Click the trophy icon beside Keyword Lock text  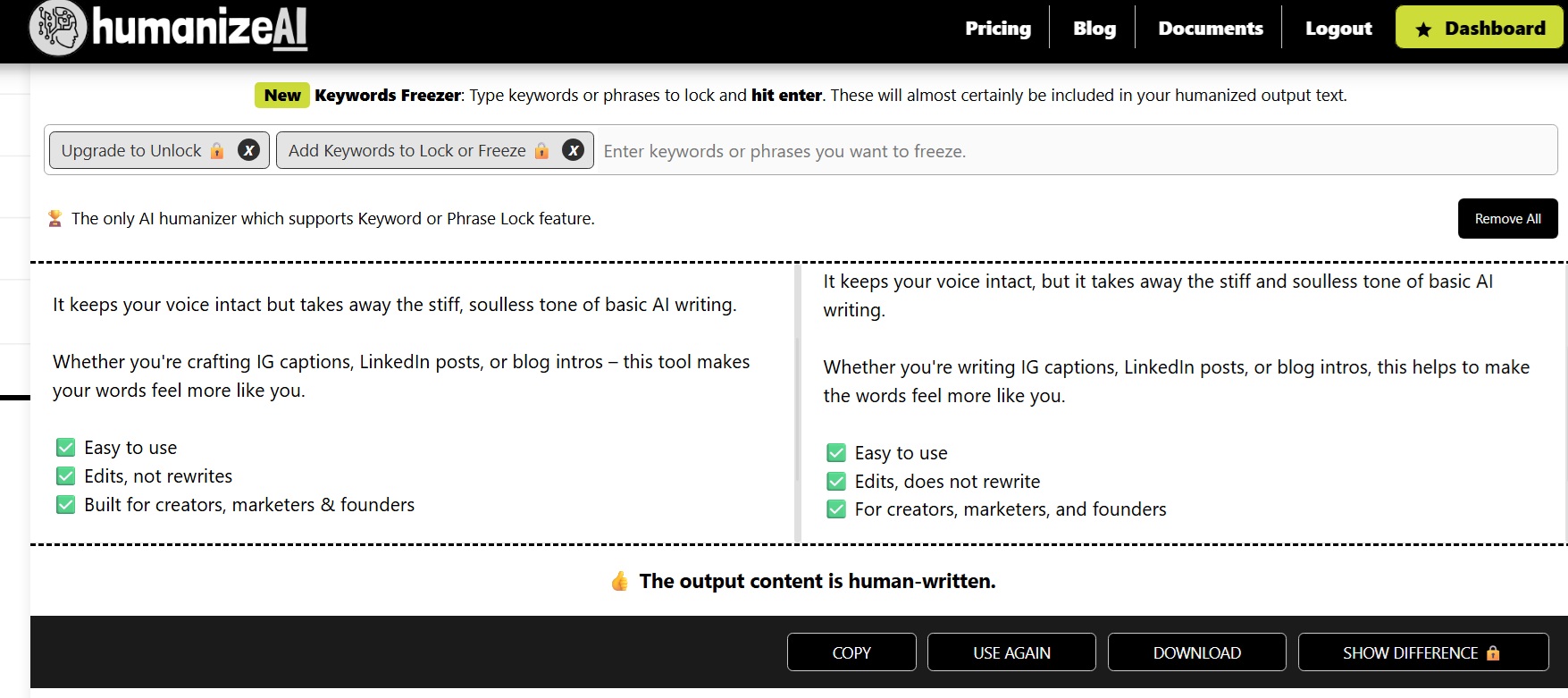[55, 218]
